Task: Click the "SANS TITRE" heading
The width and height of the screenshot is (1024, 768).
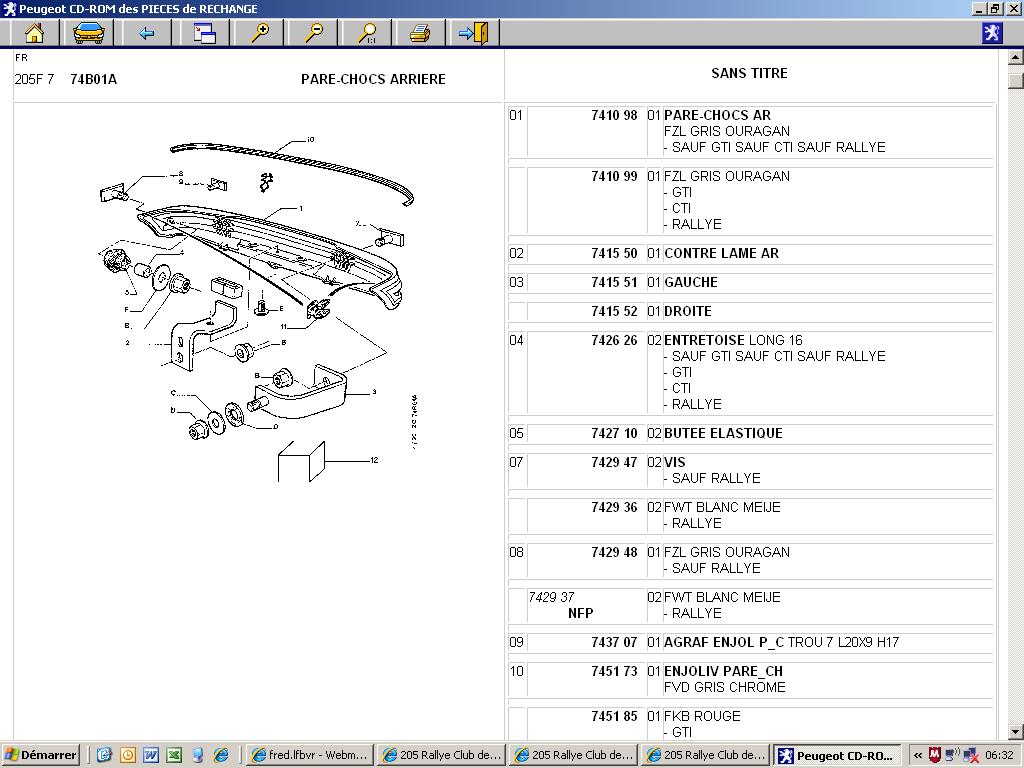Action: [749, 73]
